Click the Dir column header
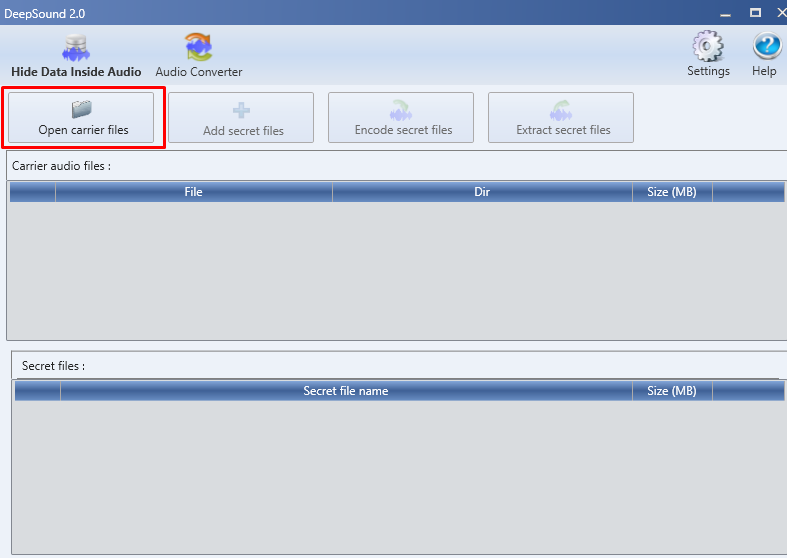 (482, 192)
